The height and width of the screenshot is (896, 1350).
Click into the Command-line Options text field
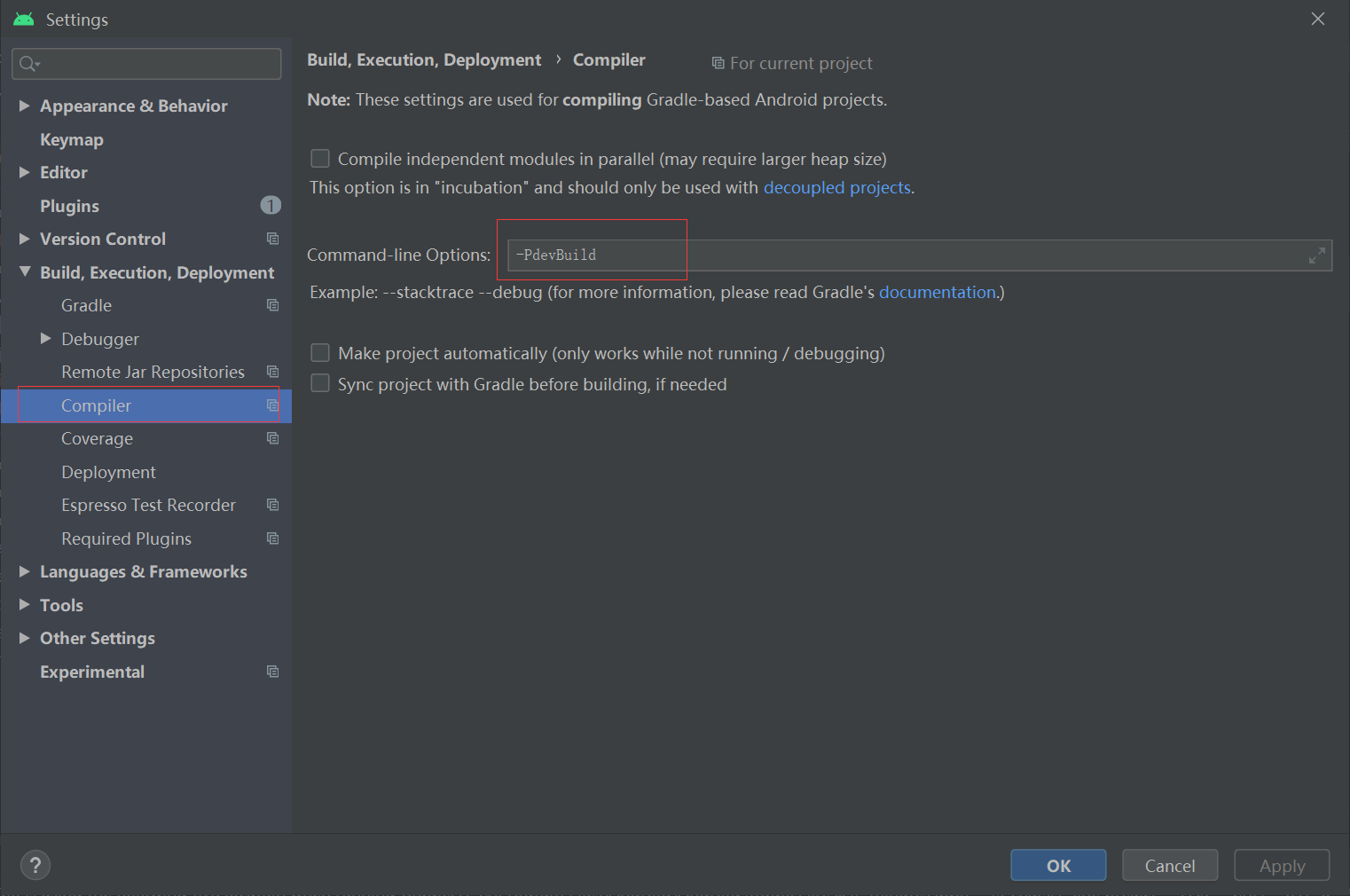click(920, 255)
